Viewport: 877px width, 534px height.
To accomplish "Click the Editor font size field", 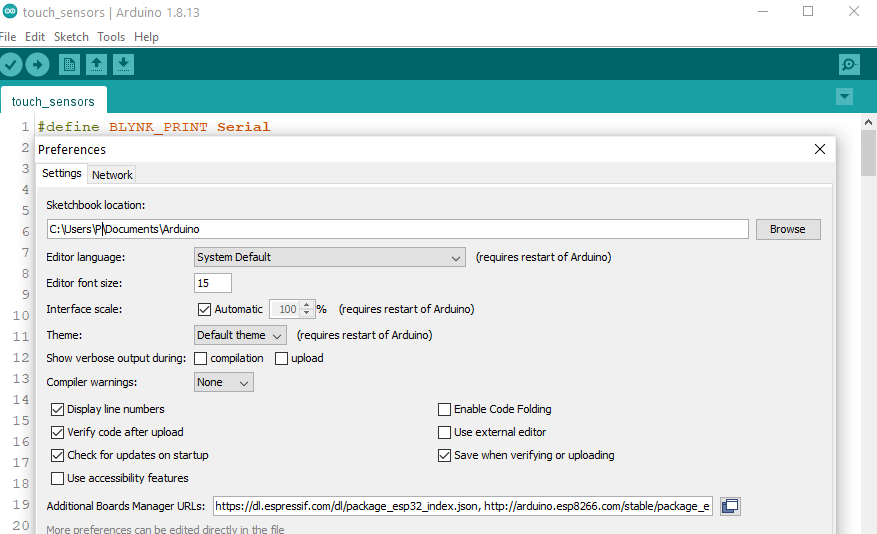I will tap(213, 283).
